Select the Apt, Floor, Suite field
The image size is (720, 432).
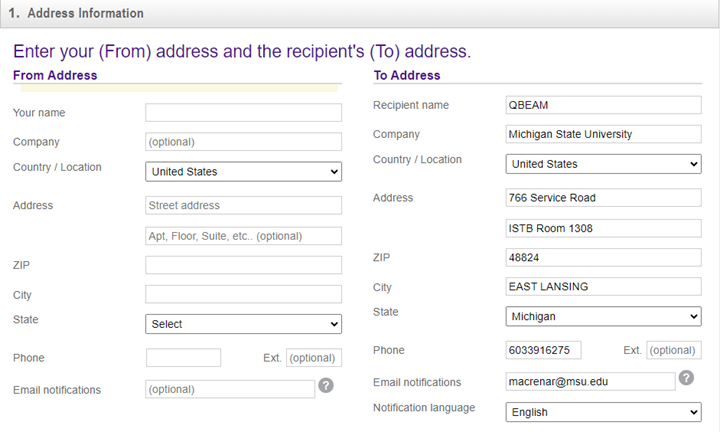point(243,236)
